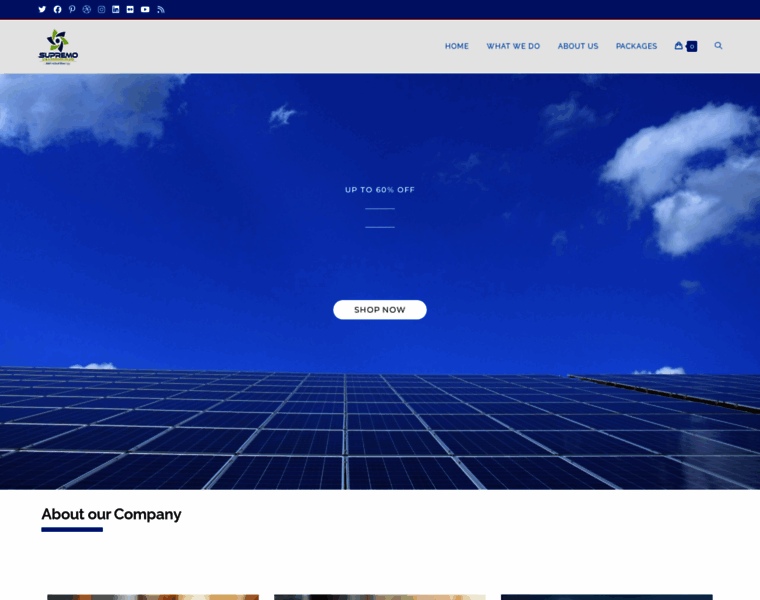
Task: Click the Dribbble icon
Action: [x=87, y=9]
